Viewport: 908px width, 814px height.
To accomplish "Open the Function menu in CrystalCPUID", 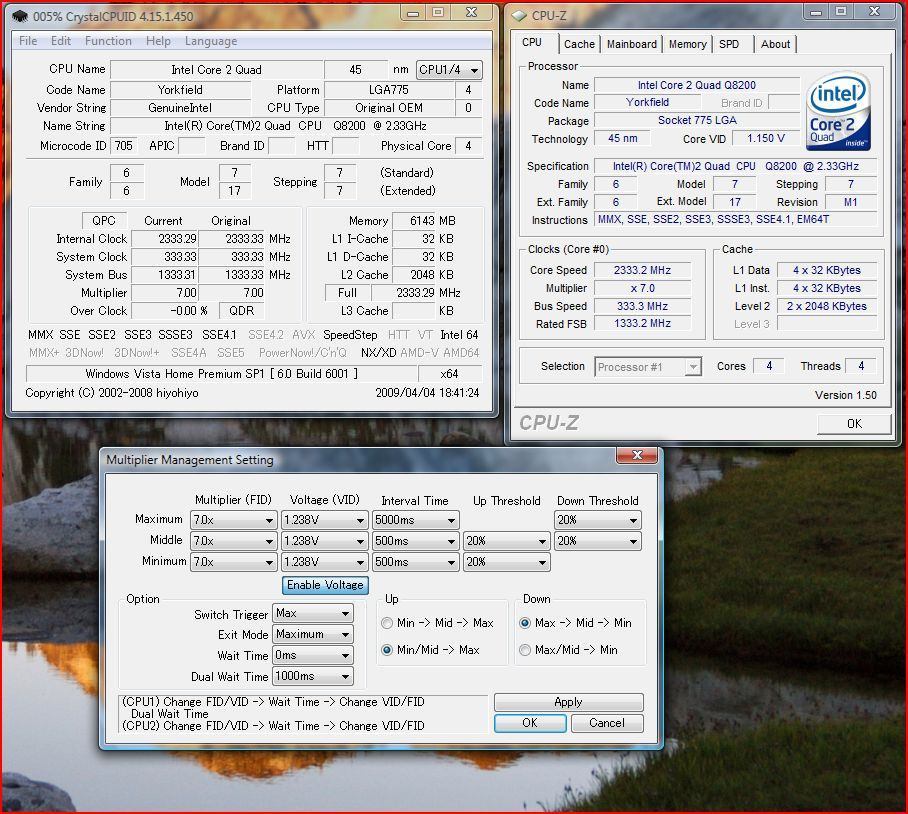I will pos(108,41).
